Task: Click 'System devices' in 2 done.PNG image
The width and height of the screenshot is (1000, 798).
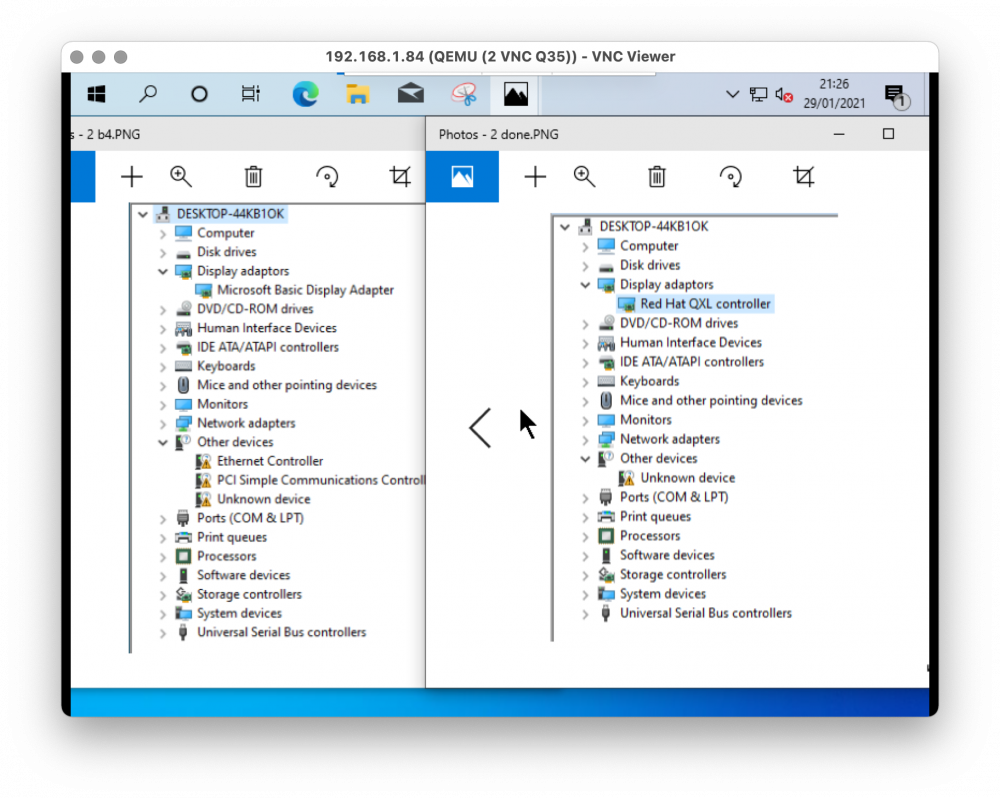Action: click(x=663, y=594)
